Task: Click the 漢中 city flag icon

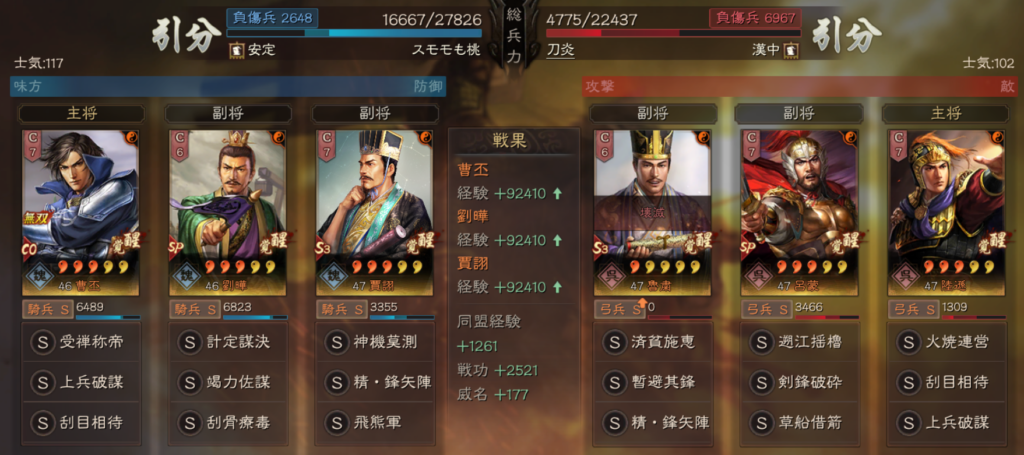Action: [792, 50]
